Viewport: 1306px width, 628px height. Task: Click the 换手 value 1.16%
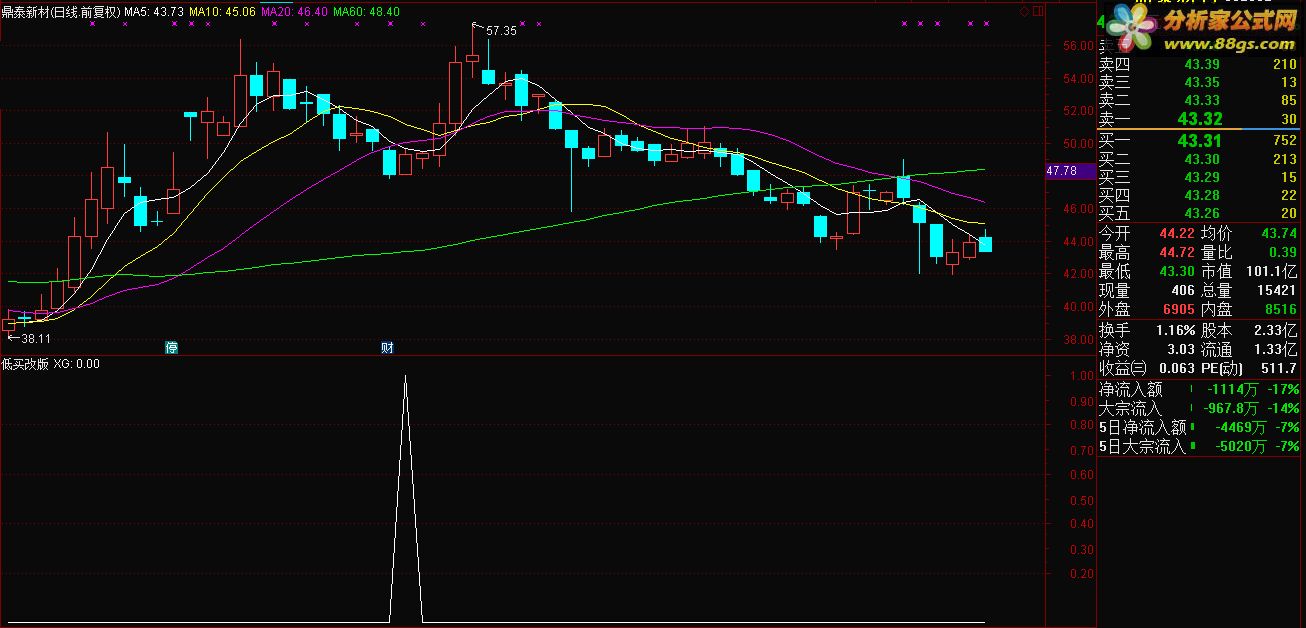[x=1175, y=330]
